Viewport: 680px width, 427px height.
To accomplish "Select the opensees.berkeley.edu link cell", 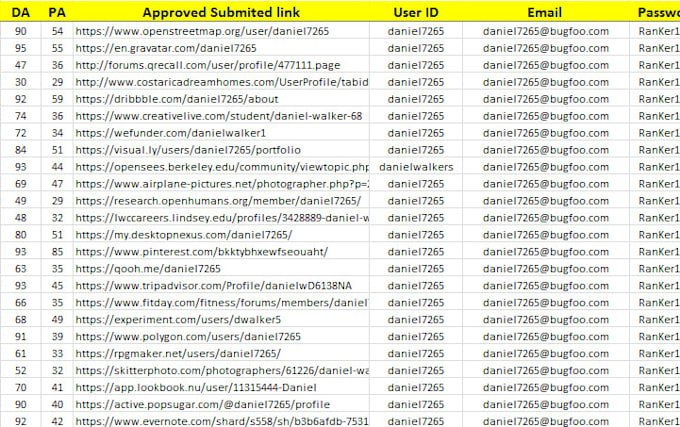I will (x=221, y=167).
